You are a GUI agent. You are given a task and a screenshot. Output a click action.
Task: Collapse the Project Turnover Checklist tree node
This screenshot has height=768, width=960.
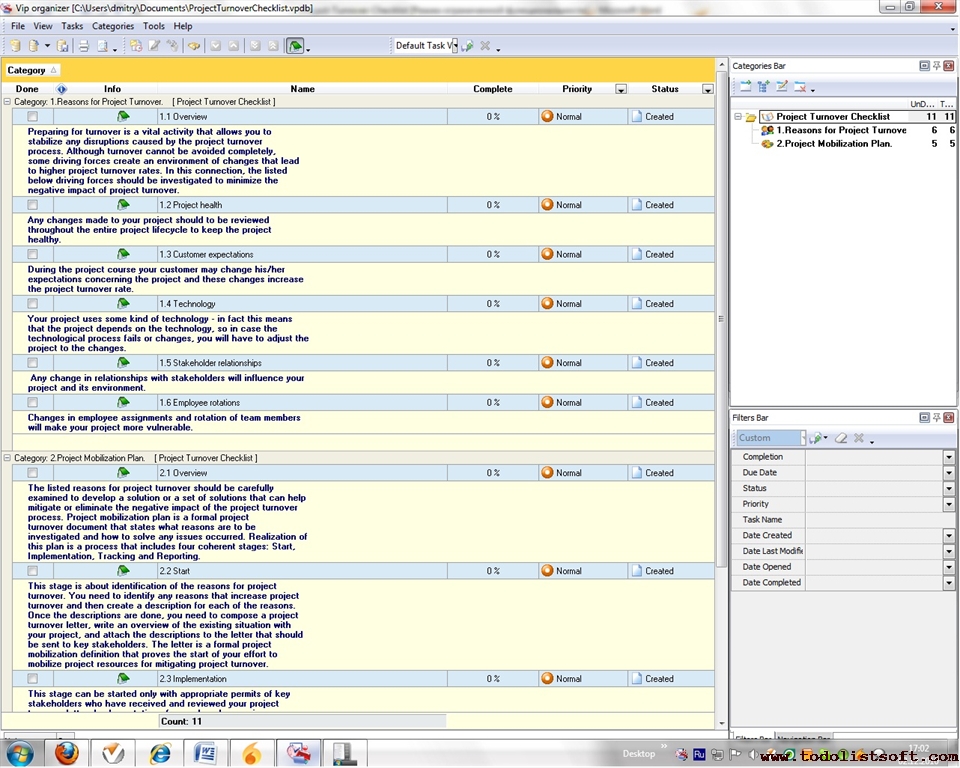point(738,117)
